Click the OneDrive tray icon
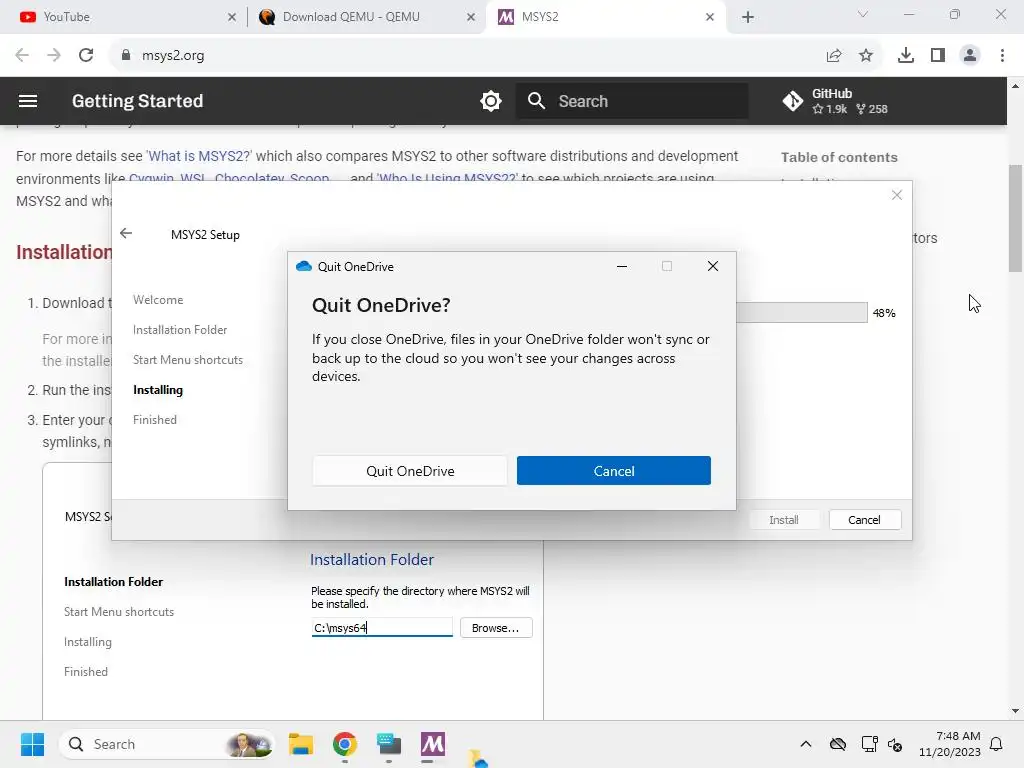1024x768 pixels. tap(838, 744)
